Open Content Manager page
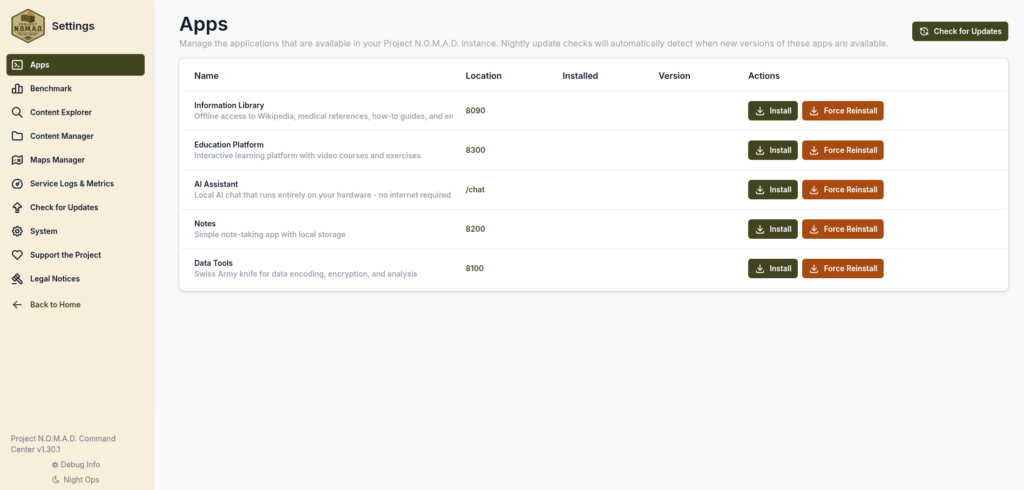1024x490 pixels. coord(76,136)
